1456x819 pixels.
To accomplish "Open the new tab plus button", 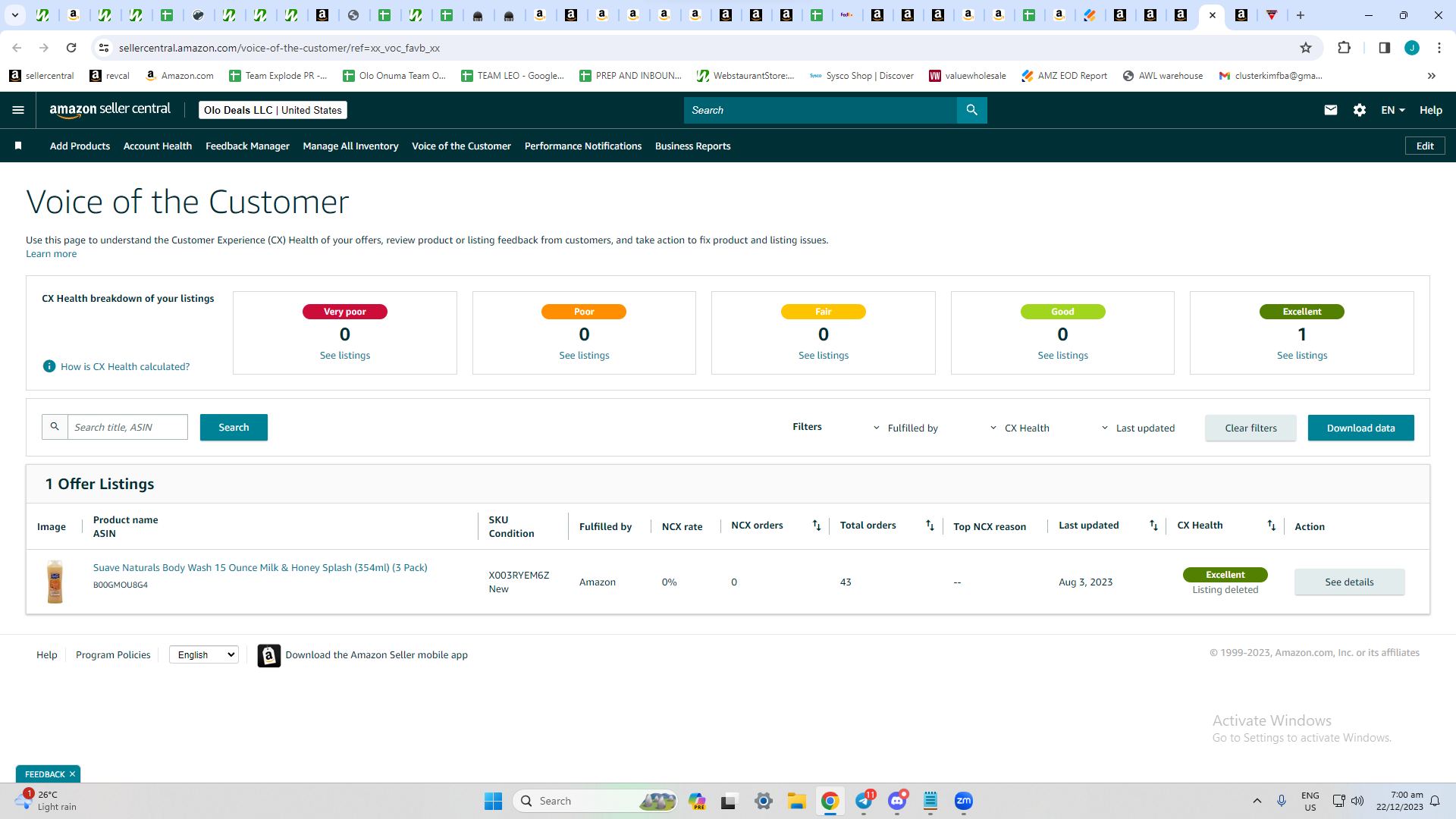I will coord(1301,15).
